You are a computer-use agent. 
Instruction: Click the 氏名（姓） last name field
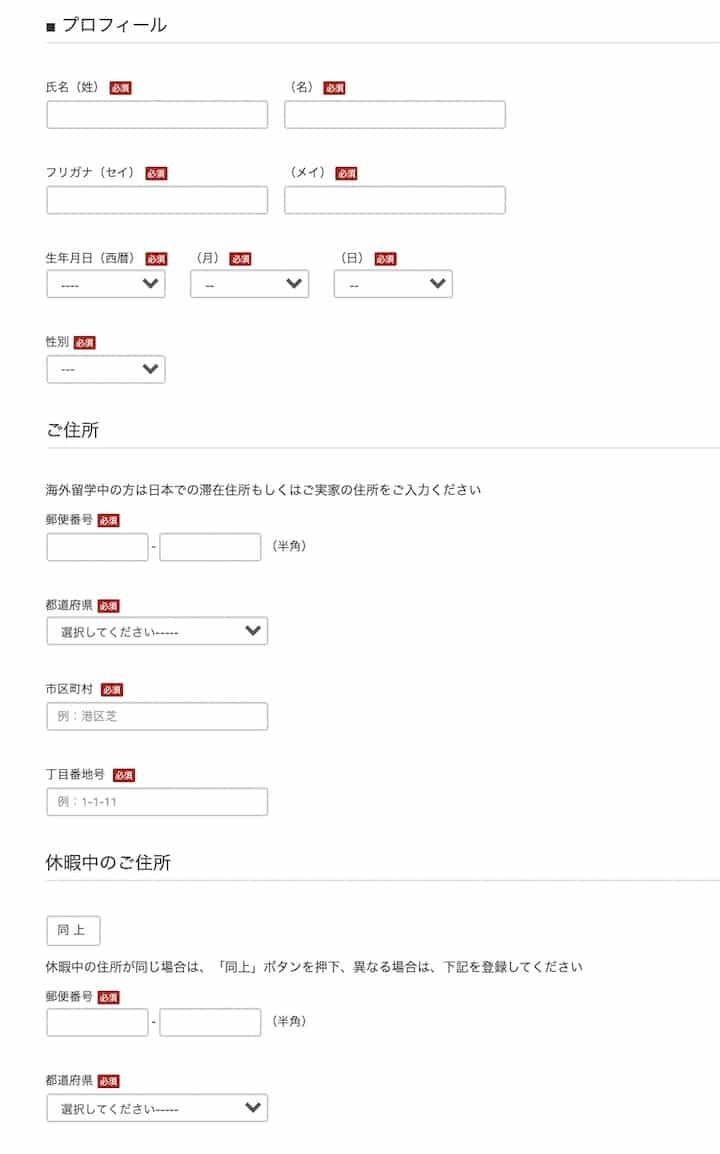tap(157, 115)
